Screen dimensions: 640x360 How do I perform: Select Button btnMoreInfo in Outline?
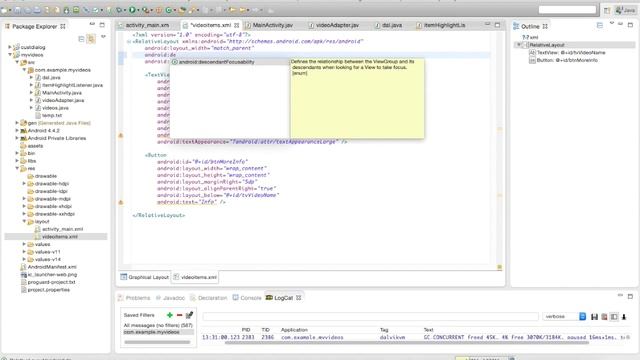(563, 60)
